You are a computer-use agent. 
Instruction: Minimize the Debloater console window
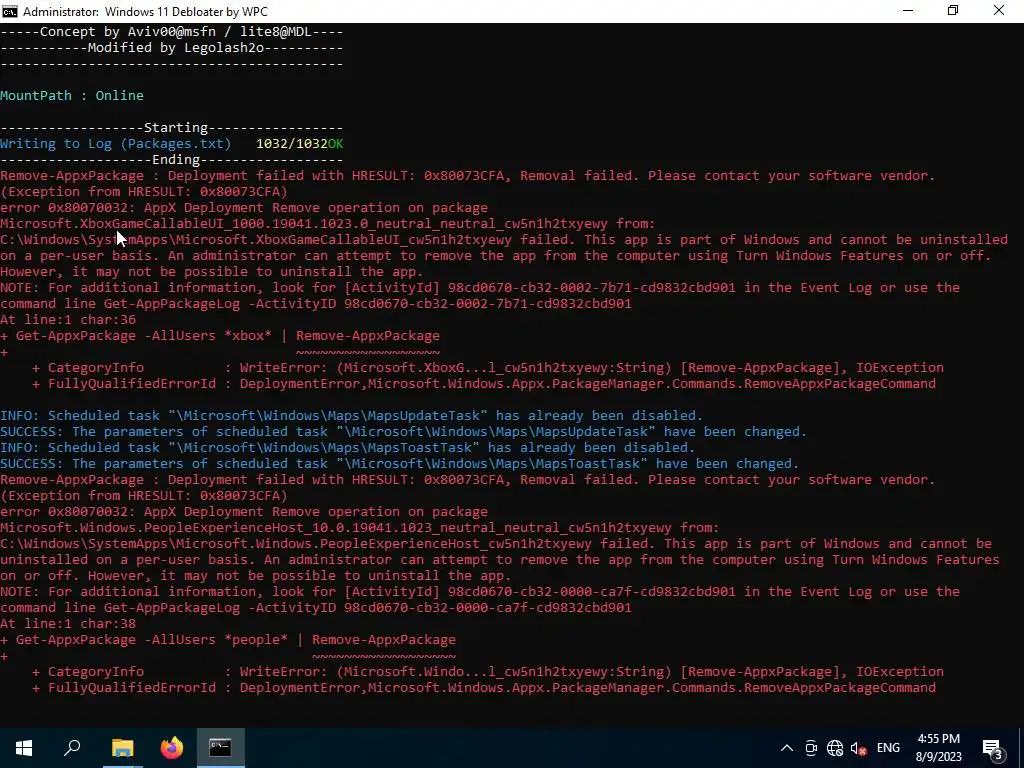click(908, 11)
